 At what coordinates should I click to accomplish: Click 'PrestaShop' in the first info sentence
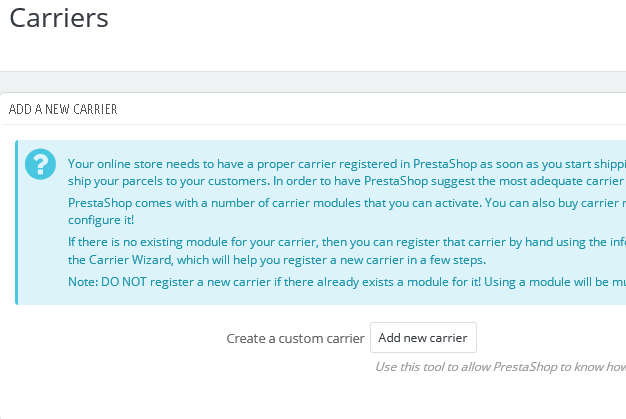(x=445, y=164)
